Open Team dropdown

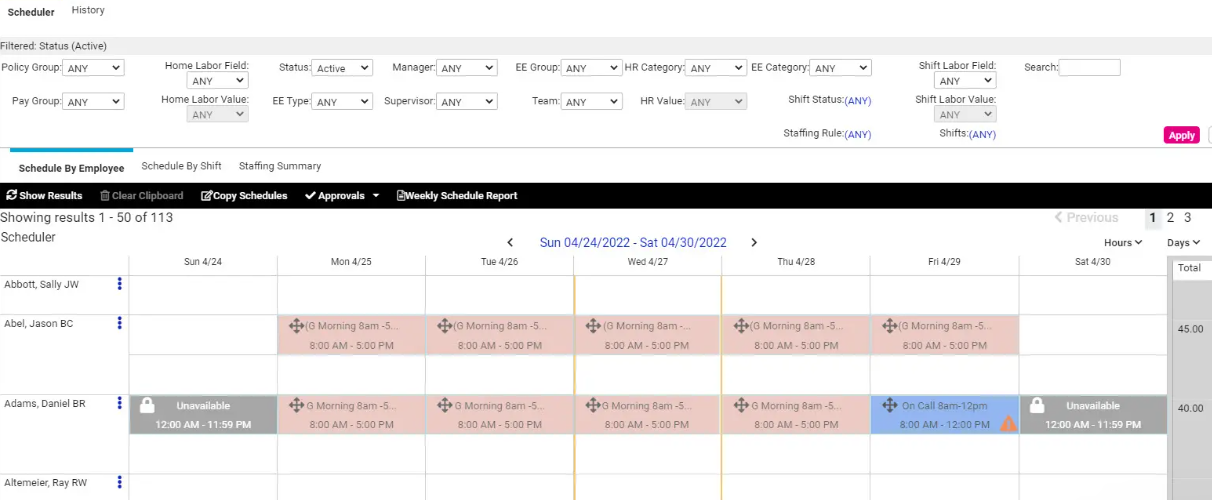591,102
